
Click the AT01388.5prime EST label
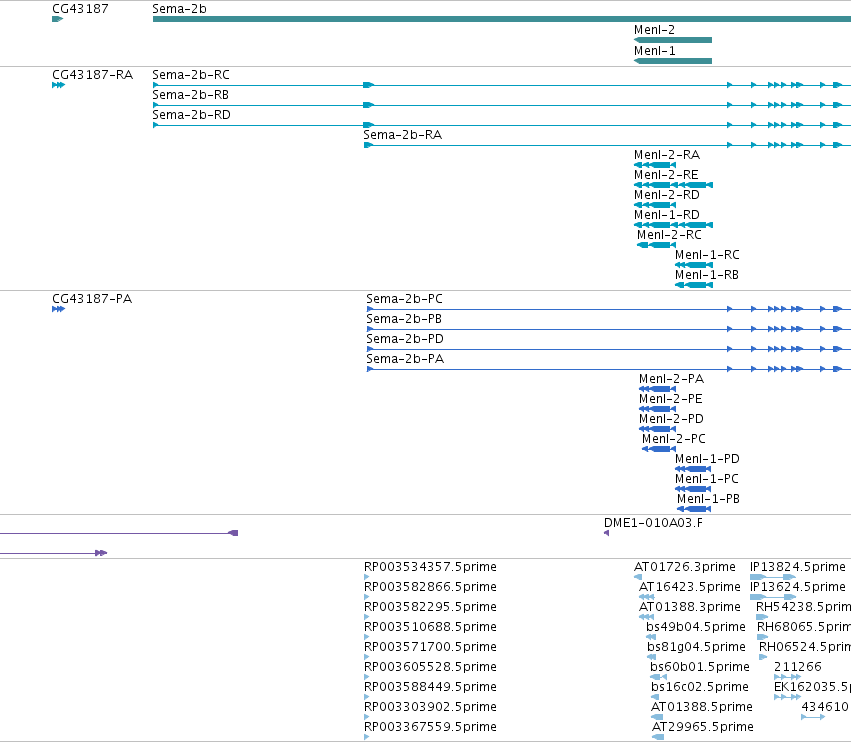702,707
